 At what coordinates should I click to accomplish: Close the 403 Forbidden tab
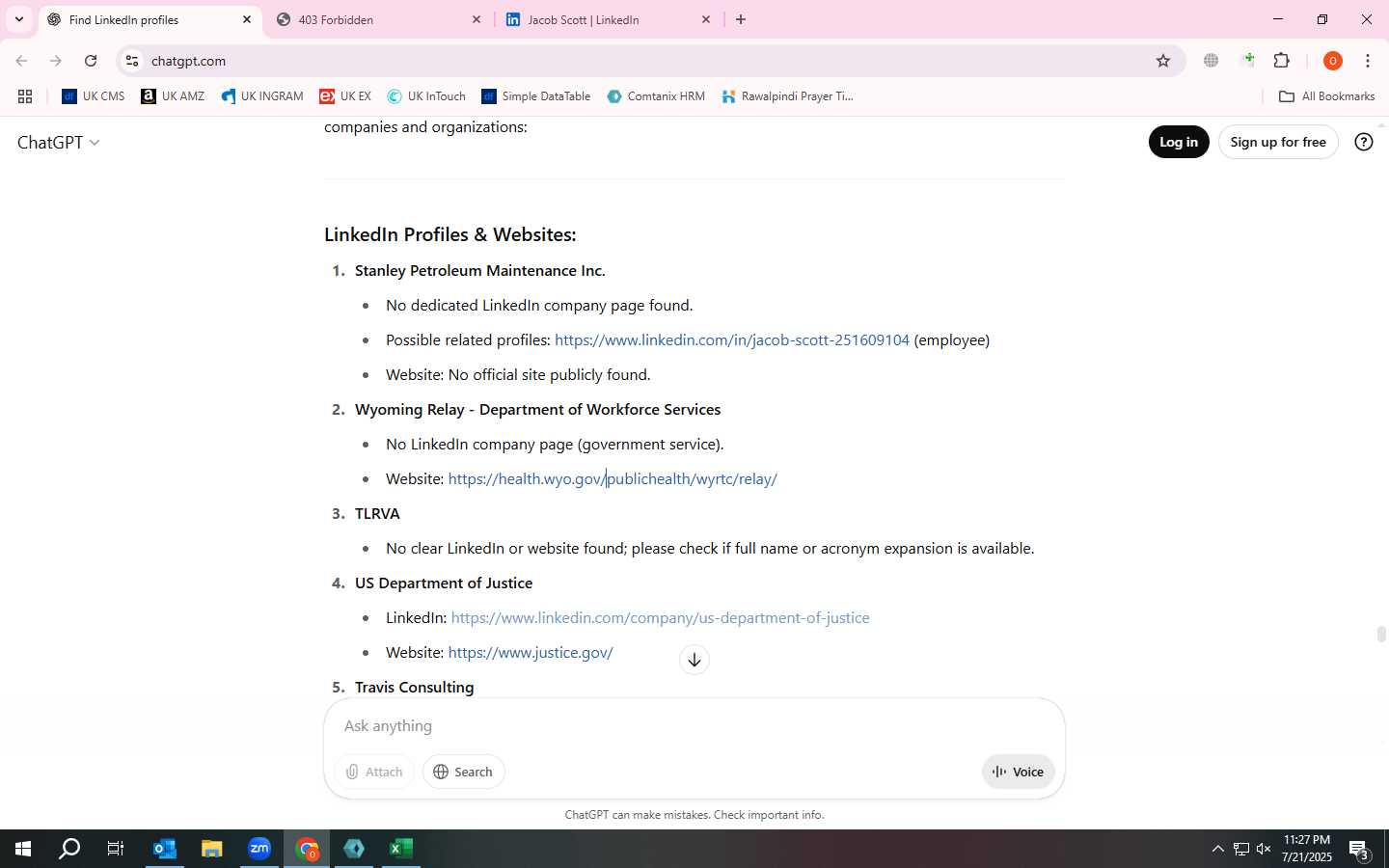pyautogui.click(x=477, y=19)
